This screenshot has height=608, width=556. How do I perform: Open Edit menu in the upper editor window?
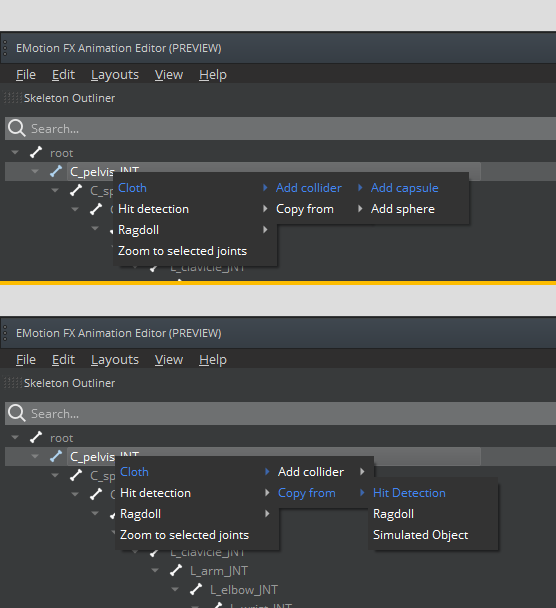(x=63, y=74)
